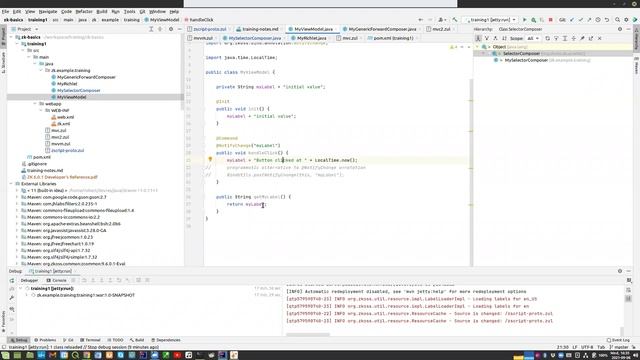Screen dimensions: 640x360
Task: Refresh the Hierarchy tree
Action: 547,38
